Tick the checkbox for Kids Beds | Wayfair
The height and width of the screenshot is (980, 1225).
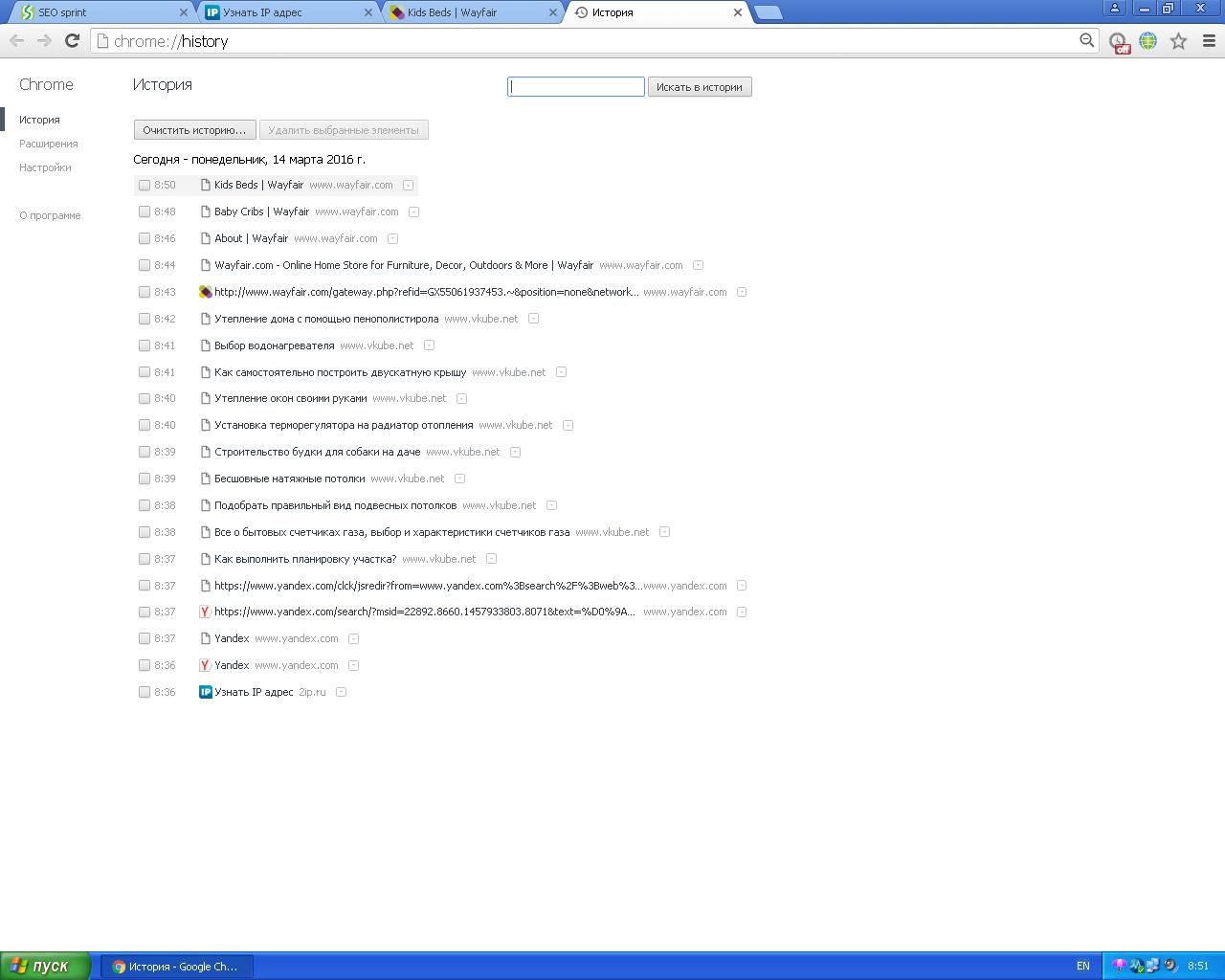coord(145,185)
